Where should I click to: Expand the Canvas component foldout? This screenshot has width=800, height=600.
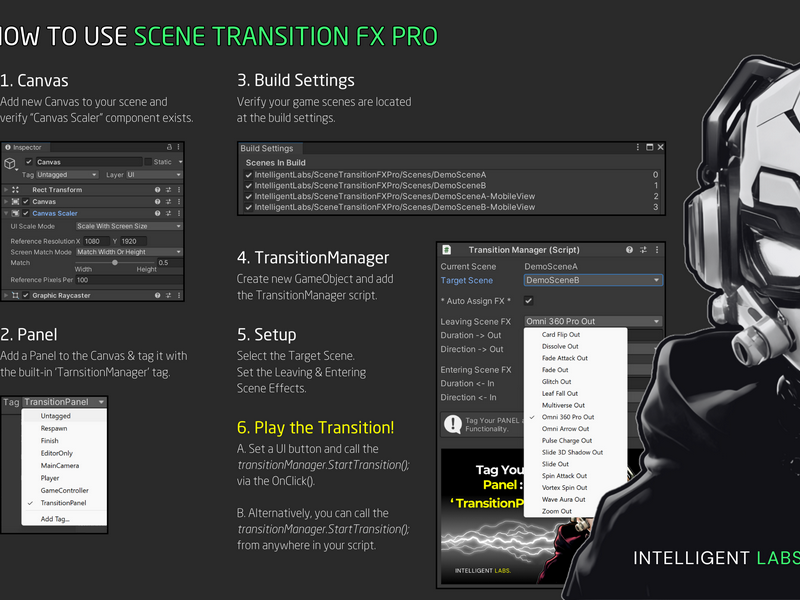click(6, 202)
